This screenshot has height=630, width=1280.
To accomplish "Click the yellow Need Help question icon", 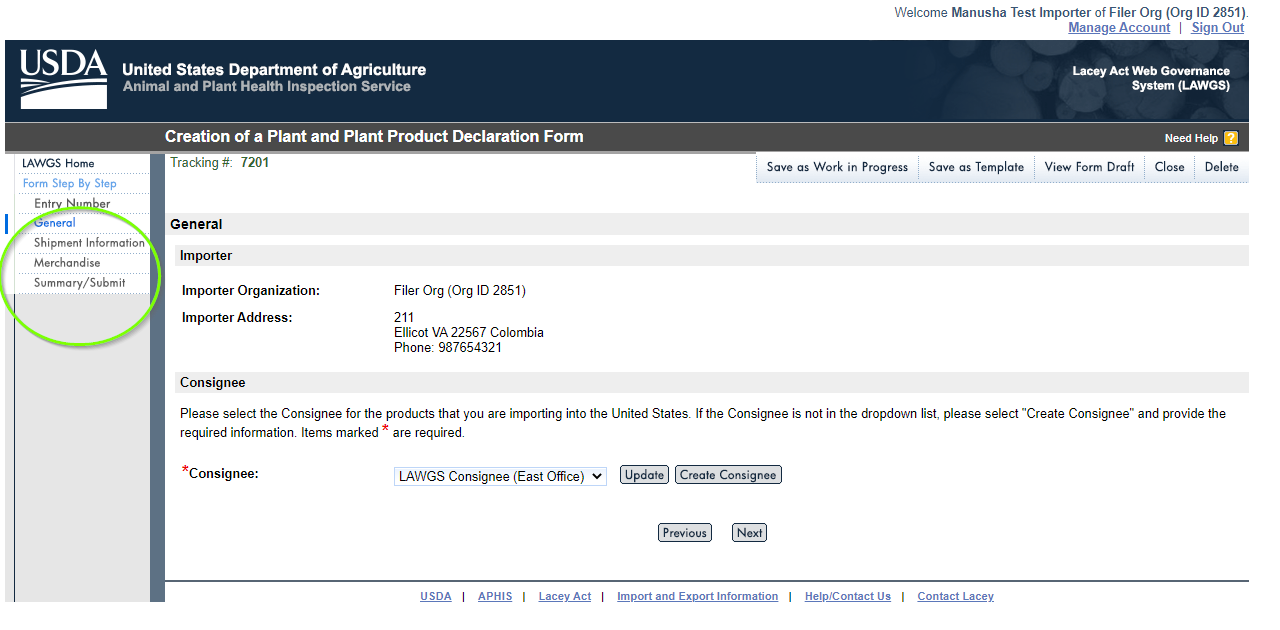I will coord(1231,138).
